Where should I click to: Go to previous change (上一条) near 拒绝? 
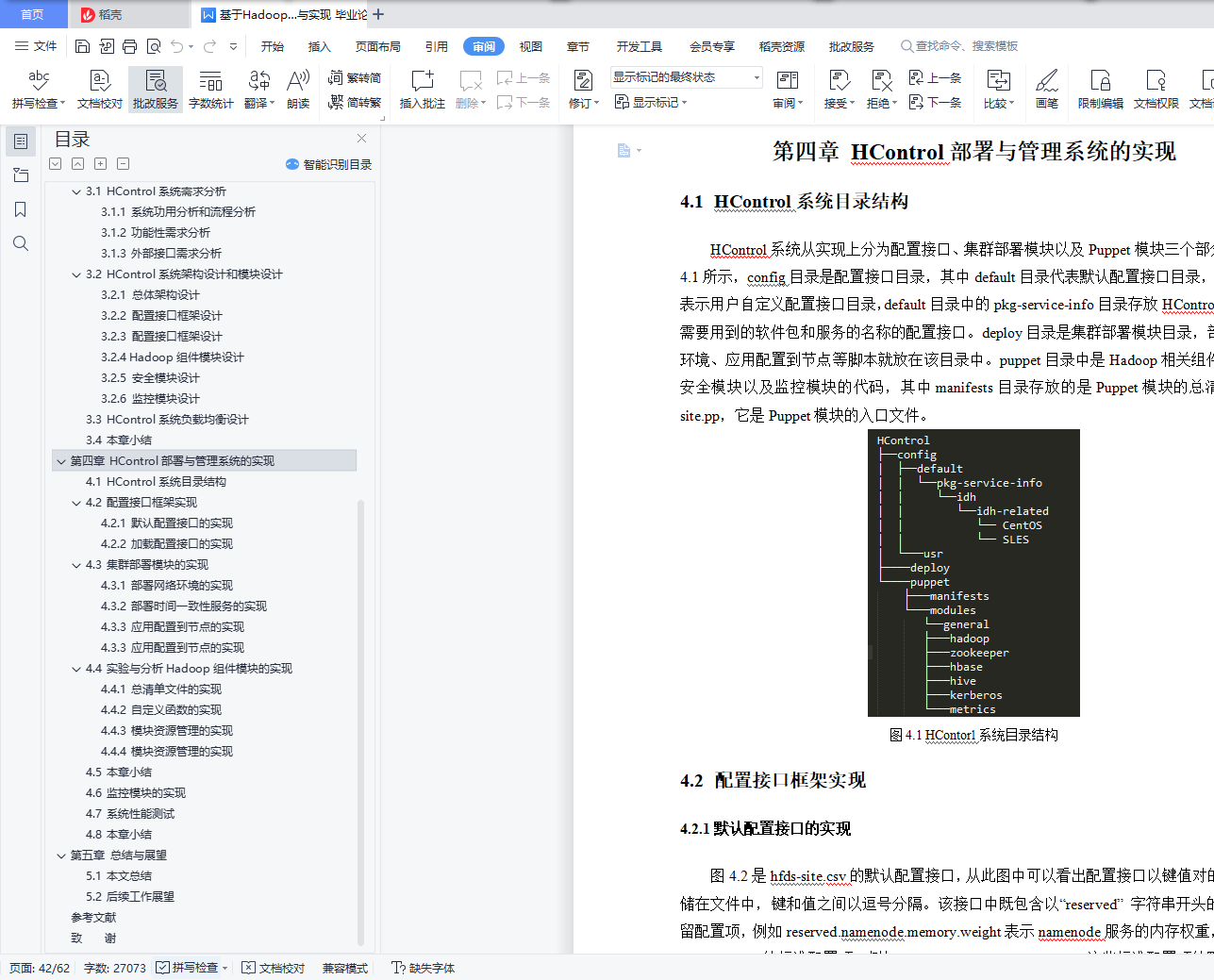point(935,77)
